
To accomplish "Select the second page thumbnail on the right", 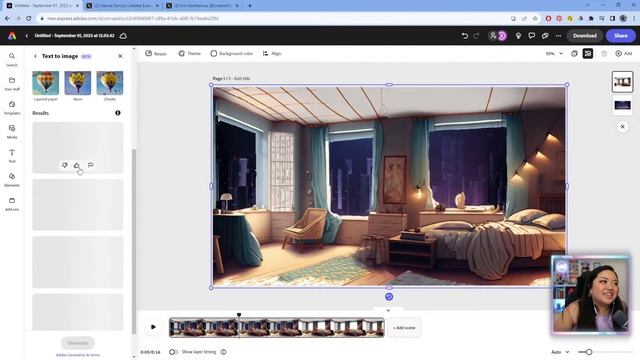I will pyautogui.click(x=622, y=105).
